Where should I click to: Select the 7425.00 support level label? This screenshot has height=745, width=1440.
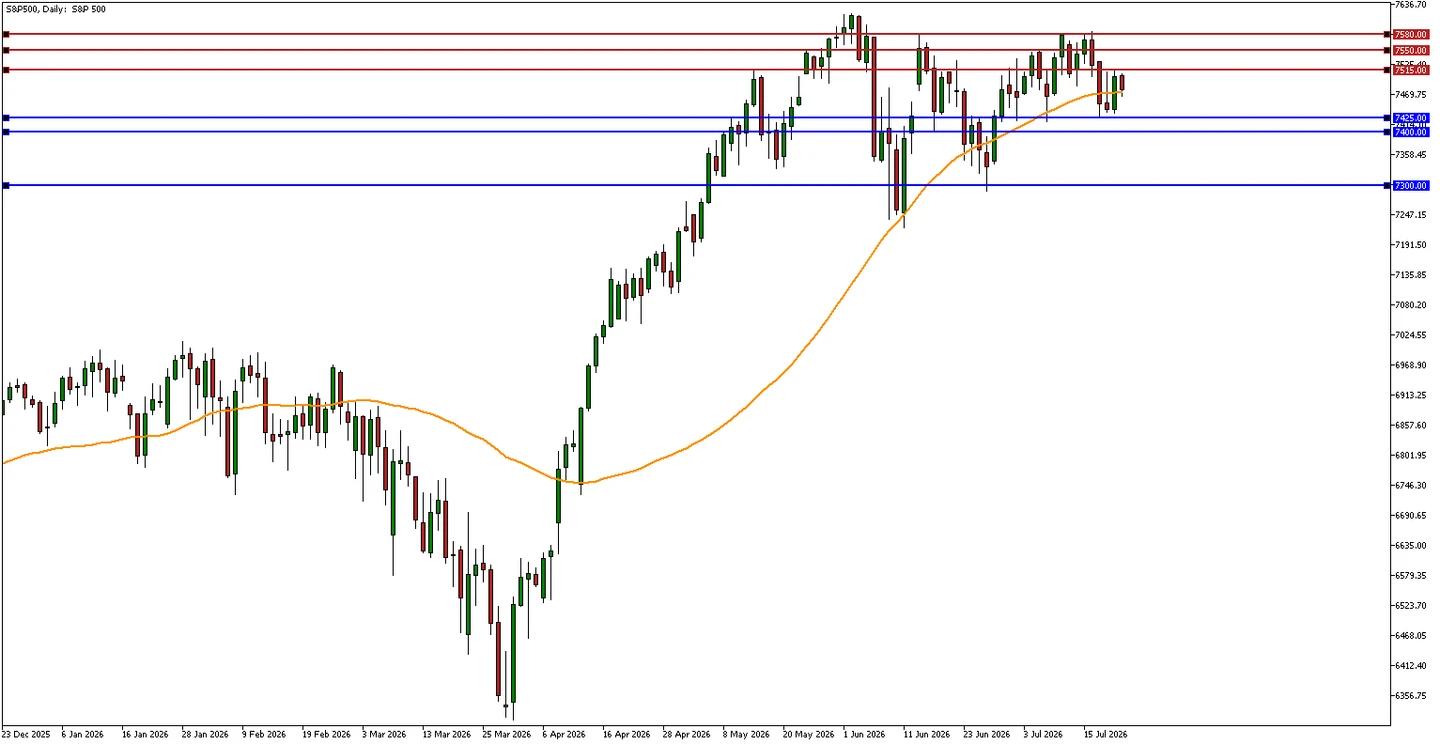[1410, 118]
